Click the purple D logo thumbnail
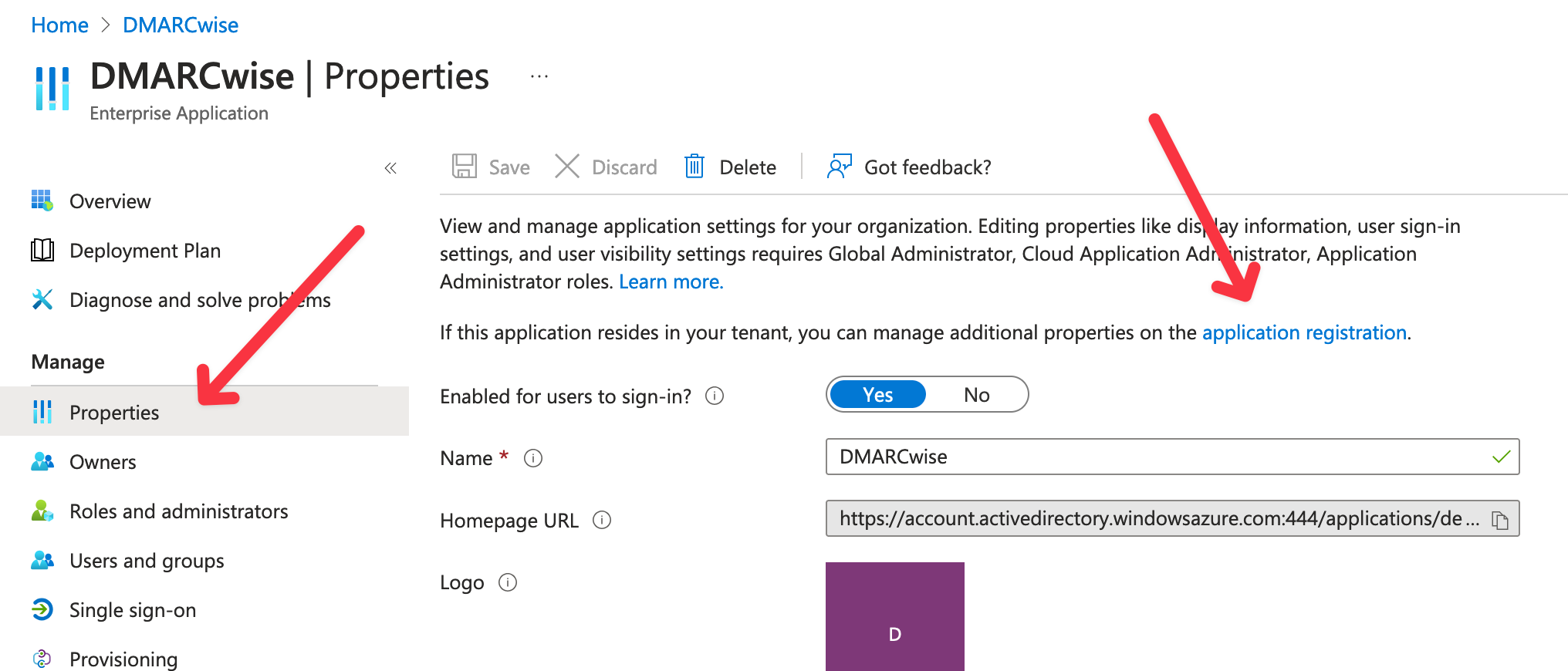The image size is (1568, 671). pos(894,616)
